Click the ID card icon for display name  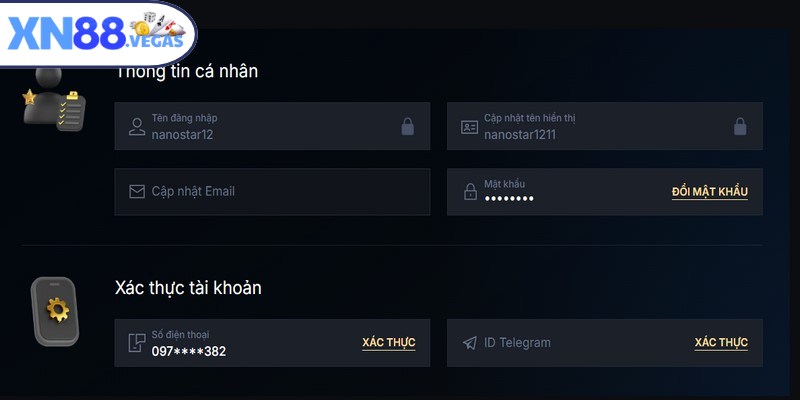click(x=469, y=126)
